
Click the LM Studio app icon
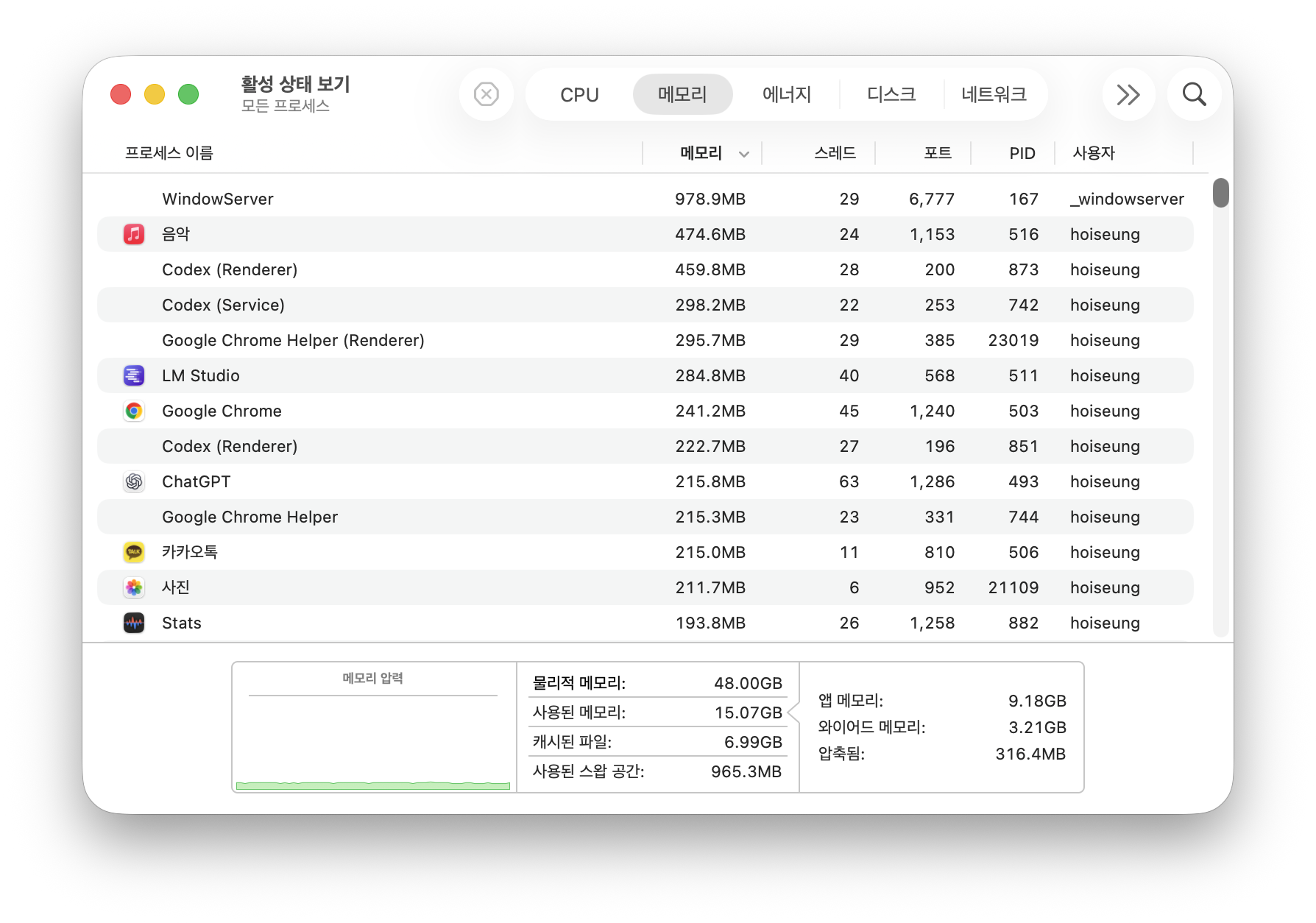tap(134, 375)
